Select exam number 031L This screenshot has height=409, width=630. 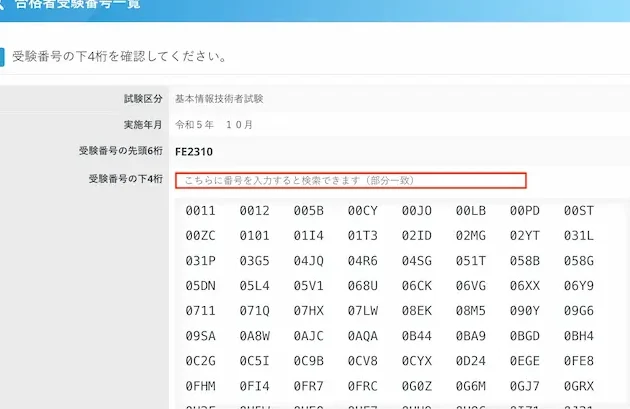tap(579, 236)
